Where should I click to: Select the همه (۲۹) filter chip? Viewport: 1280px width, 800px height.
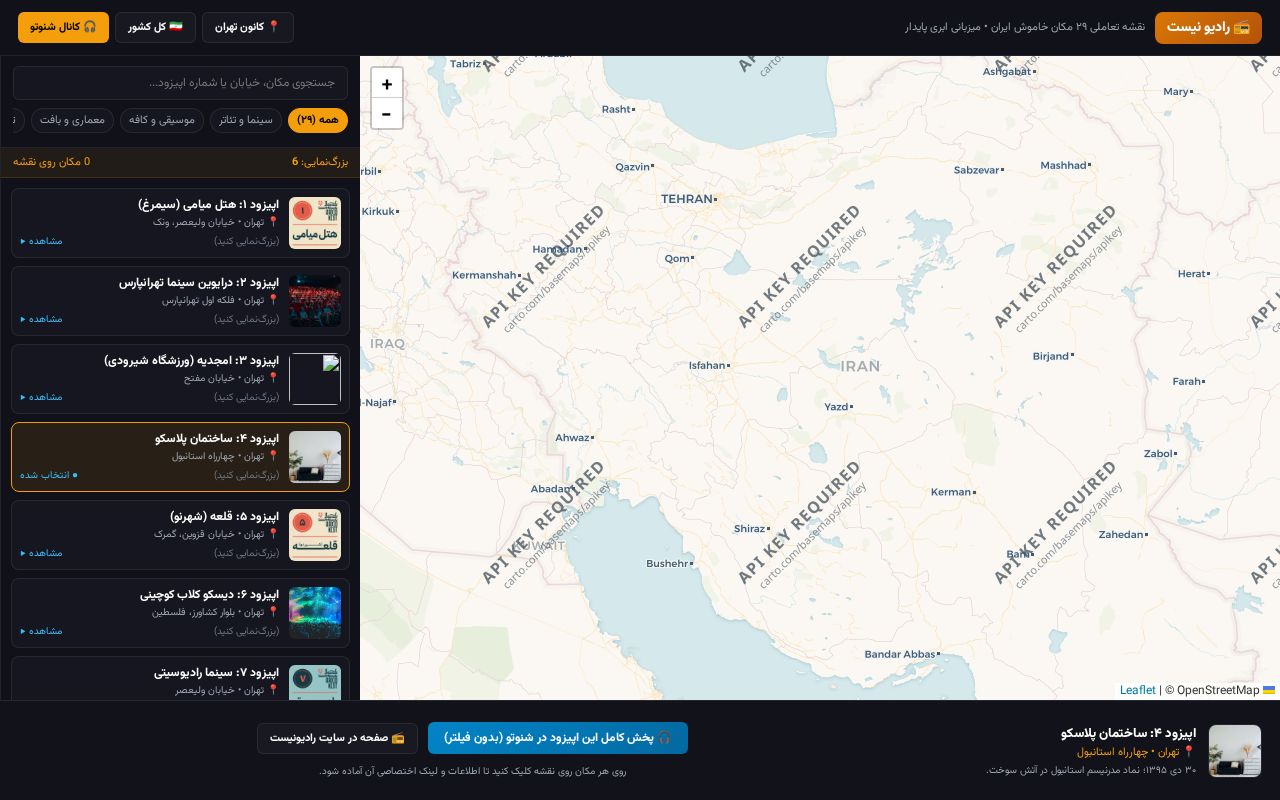click(x=318, y=120)
